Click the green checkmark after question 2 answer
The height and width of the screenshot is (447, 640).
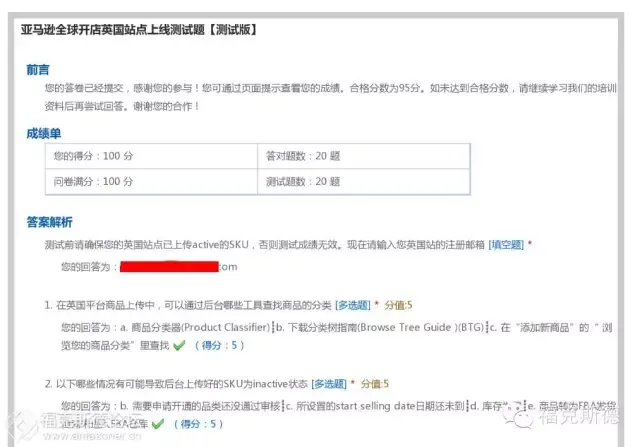[x=158, y=424]
